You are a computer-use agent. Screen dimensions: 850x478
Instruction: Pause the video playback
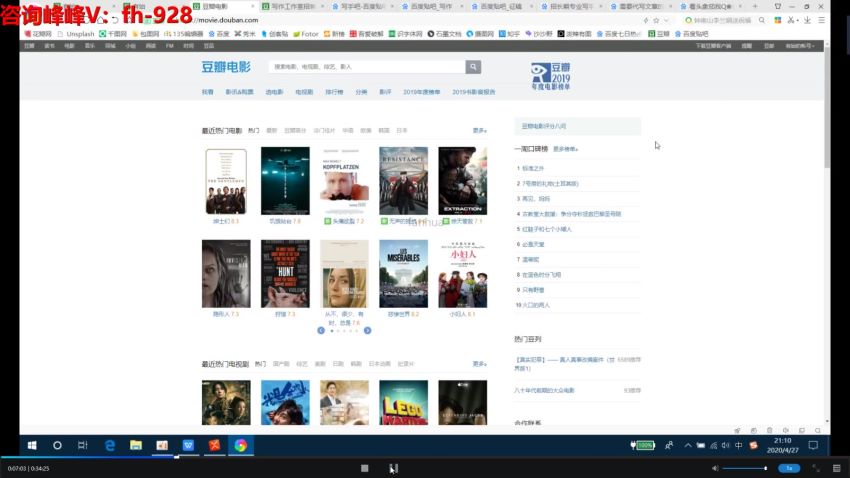pos(394,468)
